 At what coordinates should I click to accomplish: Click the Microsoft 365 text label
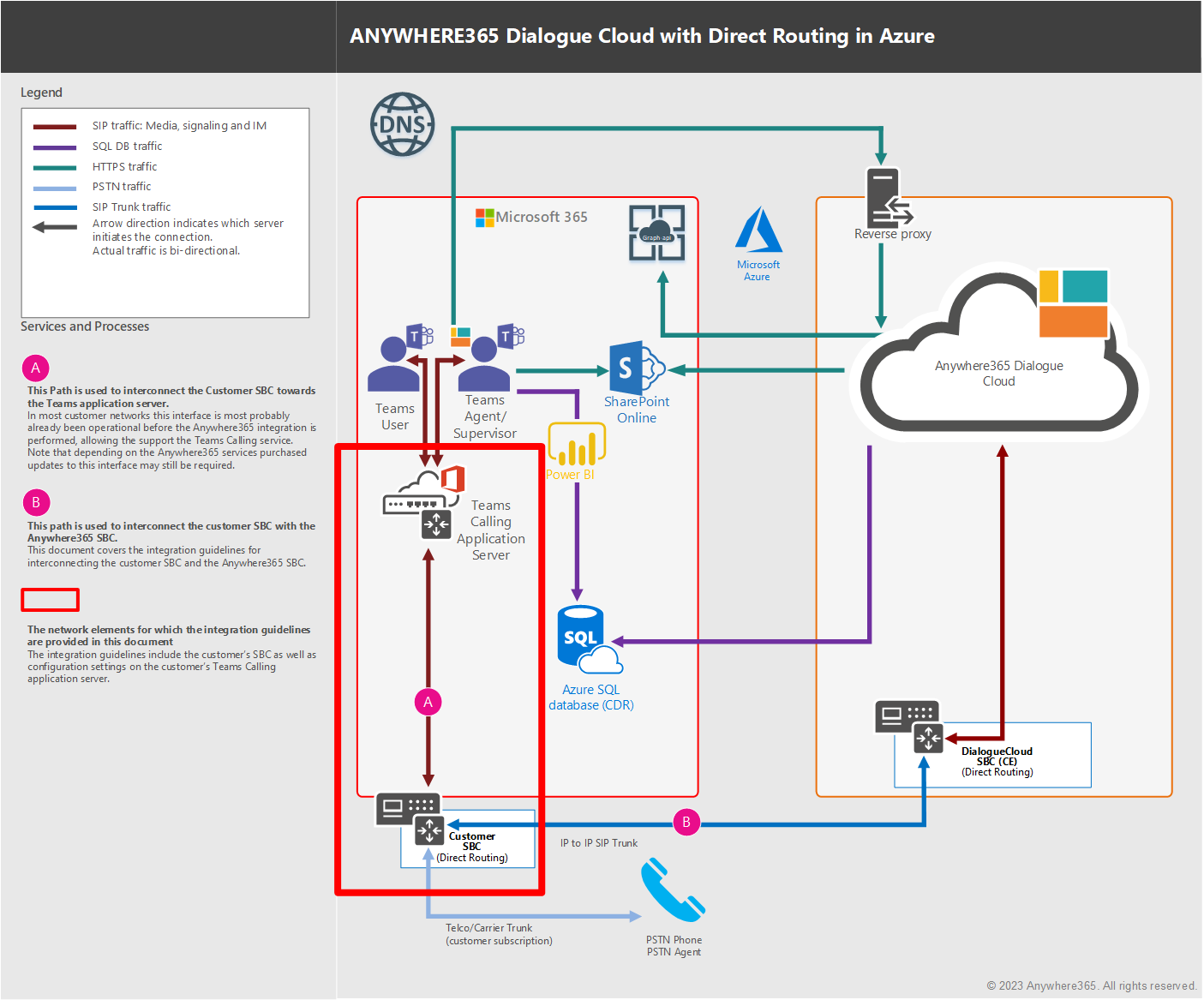pos(542,217)
